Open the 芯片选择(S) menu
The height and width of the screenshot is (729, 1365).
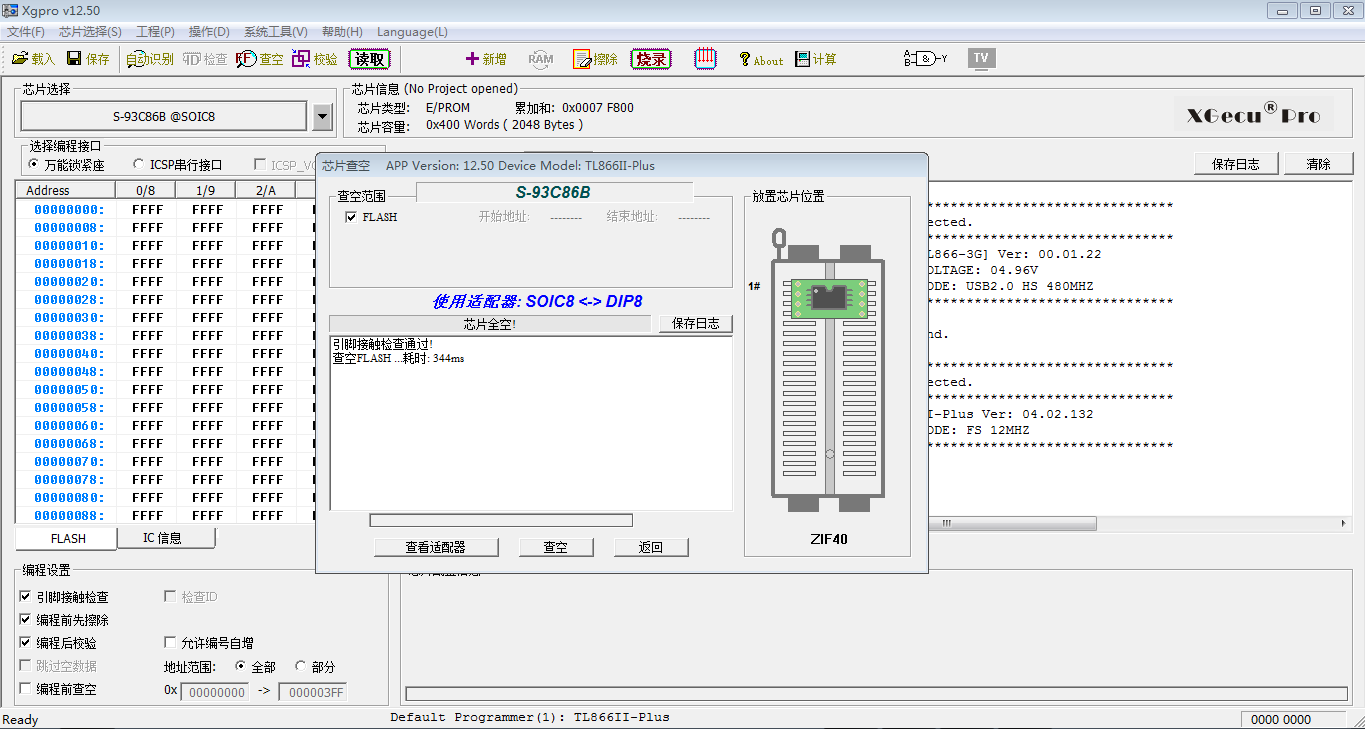click(x=90, y=32)
